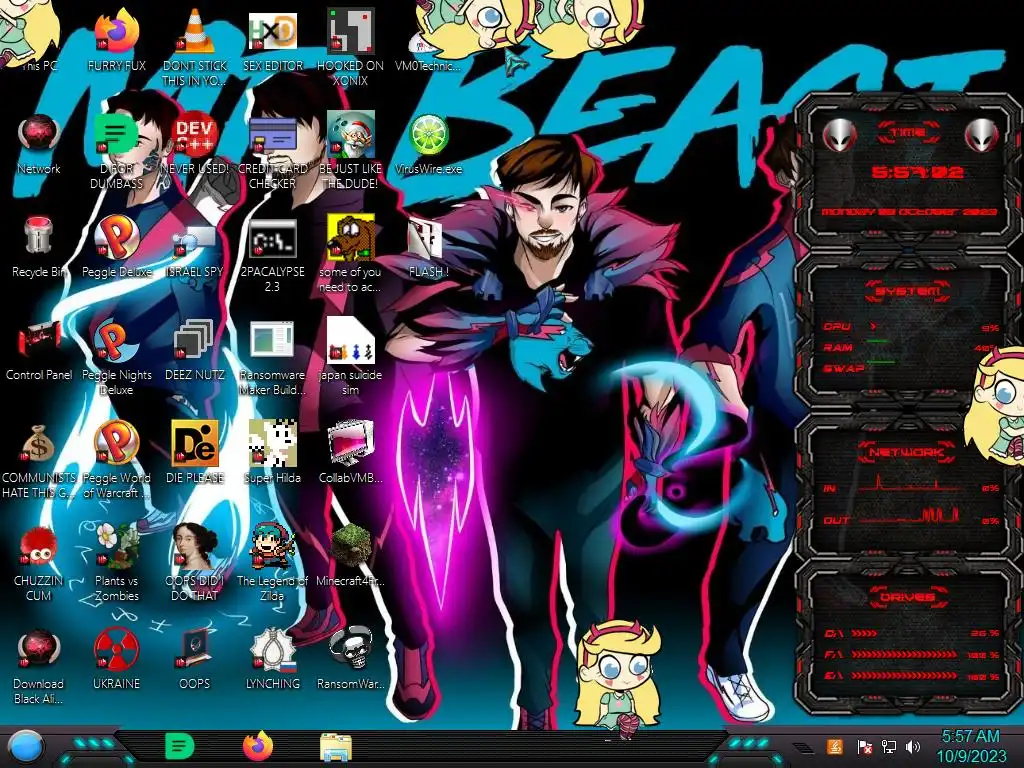Click the VM0Technic... desktop label
Viewport: 1024px width, 768px height.
428,66
